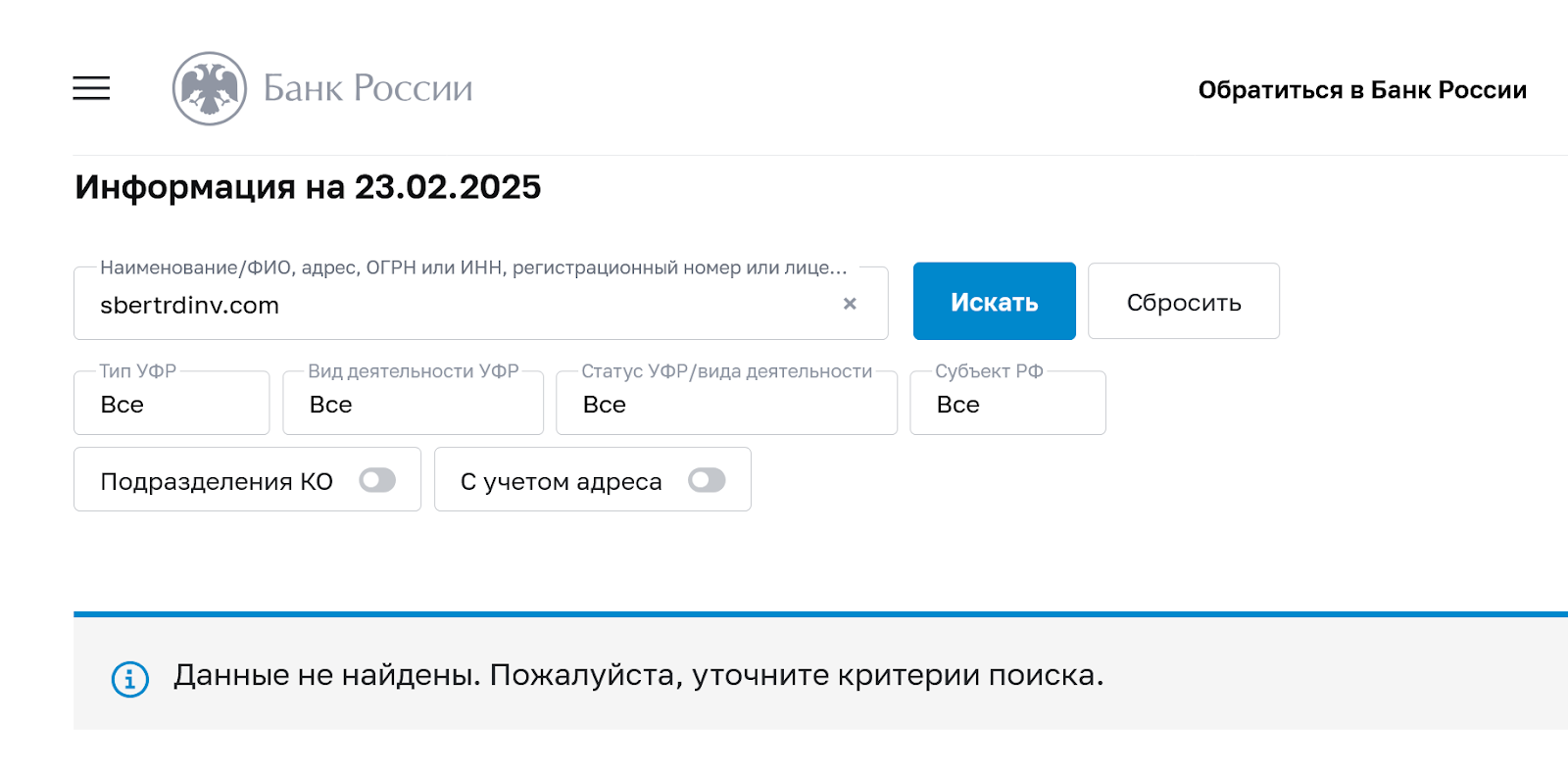Viewport: 1568px width, 775px height.
Task: Click the Bank of Russia eagle emblem
Action: pos(209,88)
